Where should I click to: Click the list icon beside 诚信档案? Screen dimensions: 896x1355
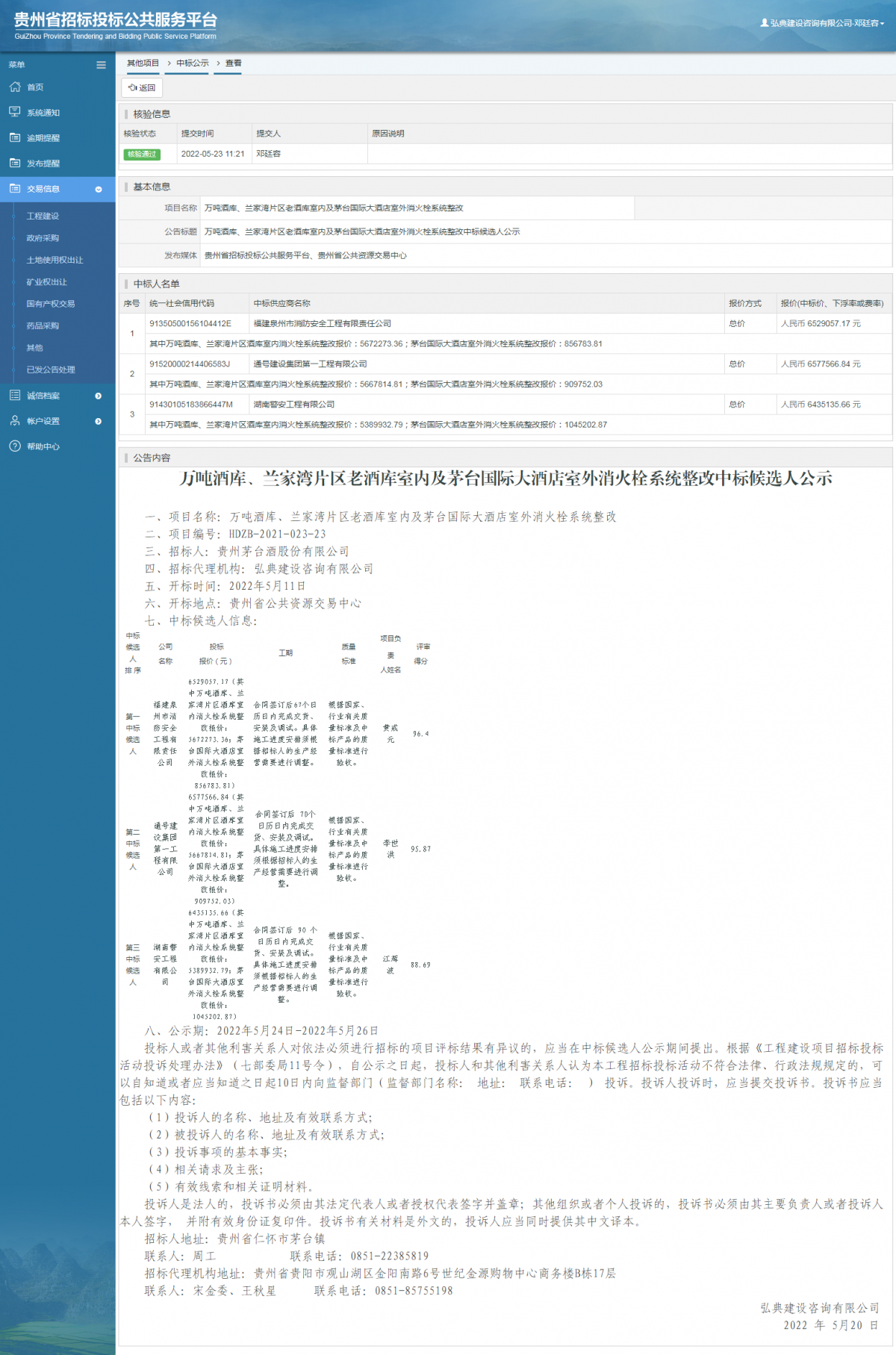tap(15, 395)
